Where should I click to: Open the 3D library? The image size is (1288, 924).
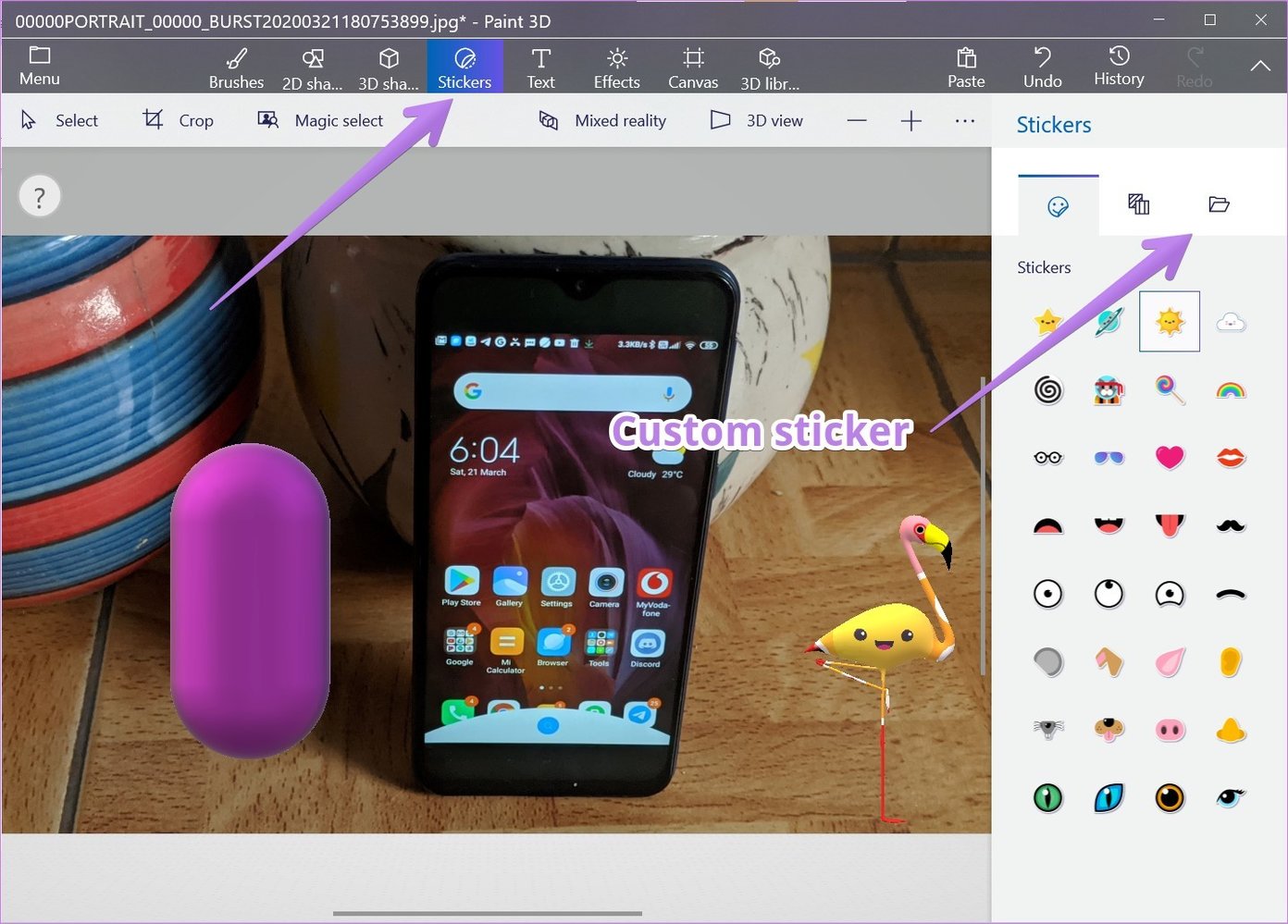769,67
